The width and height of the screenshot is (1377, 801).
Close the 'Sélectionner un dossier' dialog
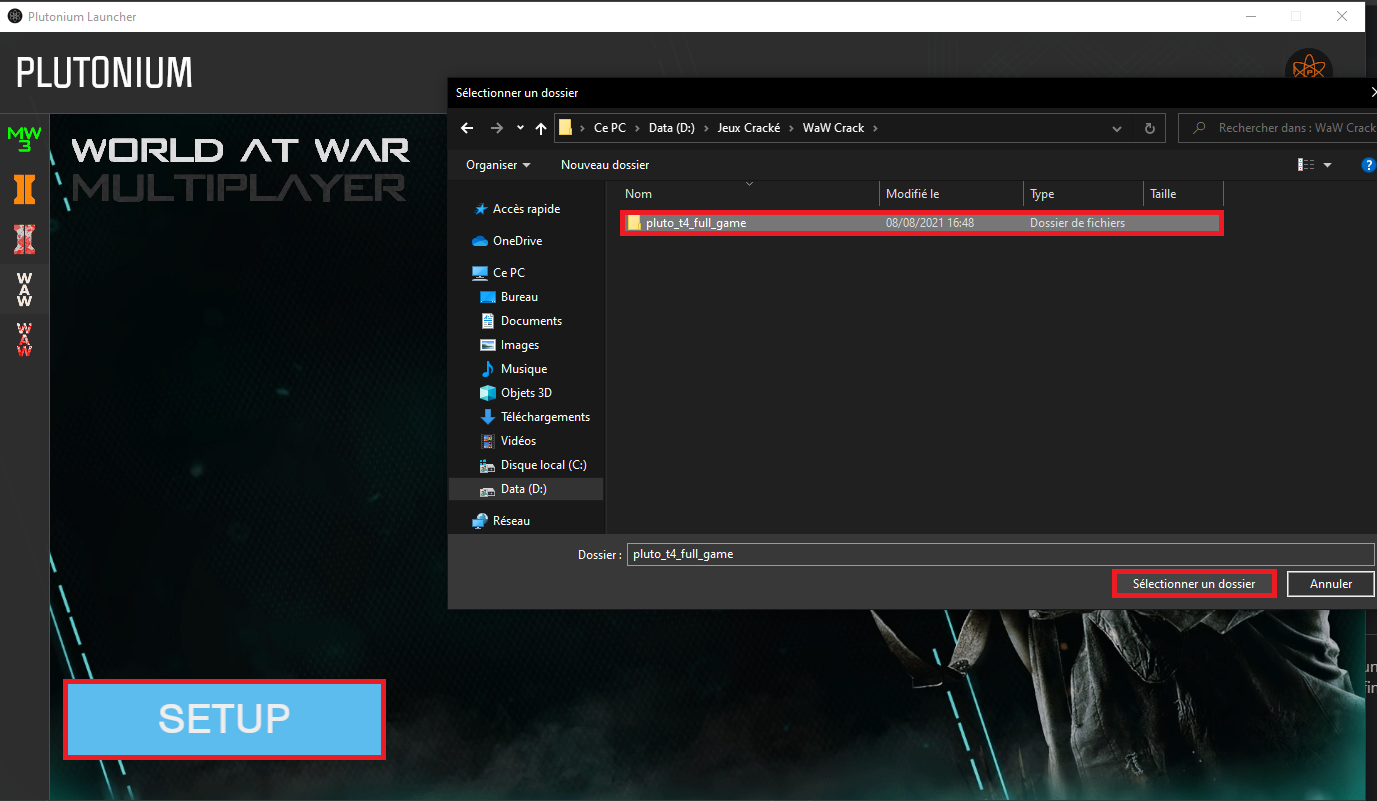[x=1372, y=92]
